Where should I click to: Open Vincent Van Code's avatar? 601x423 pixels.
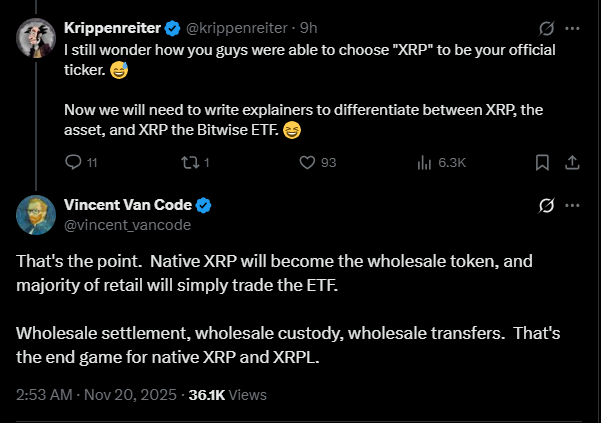coord(35,215)
